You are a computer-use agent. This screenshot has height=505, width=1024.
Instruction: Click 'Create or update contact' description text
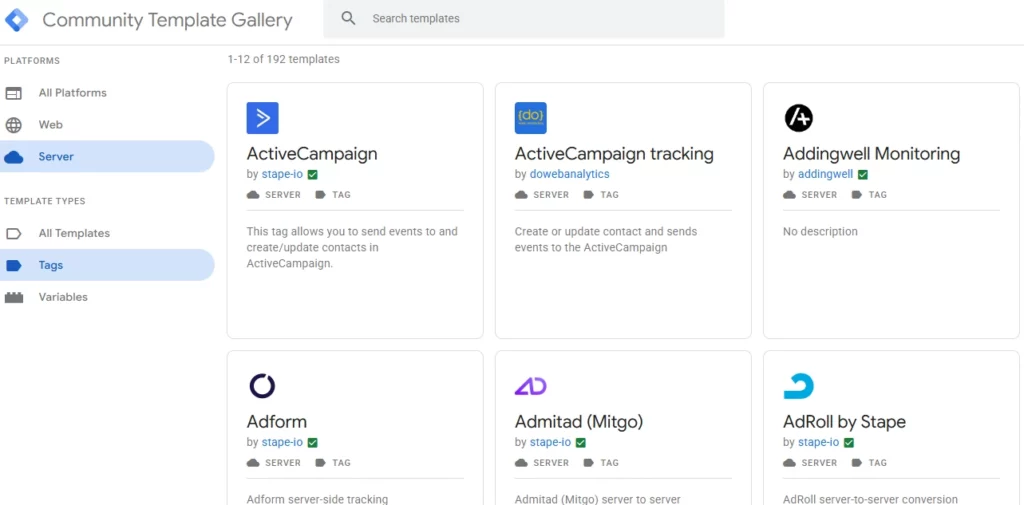pyautogui.click(x=606, y=240)
